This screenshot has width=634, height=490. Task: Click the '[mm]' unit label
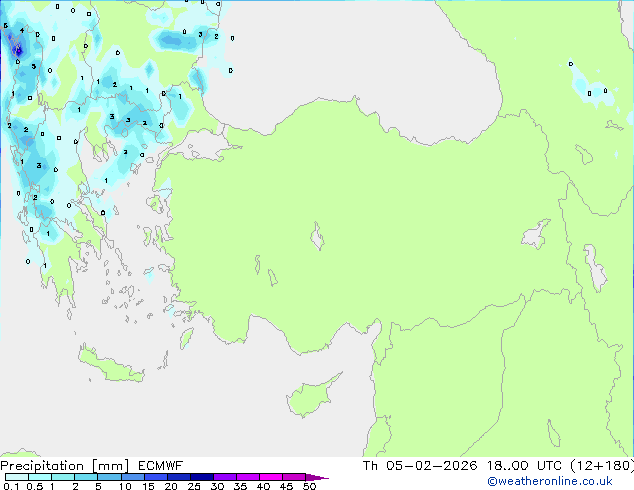point(110,466)
